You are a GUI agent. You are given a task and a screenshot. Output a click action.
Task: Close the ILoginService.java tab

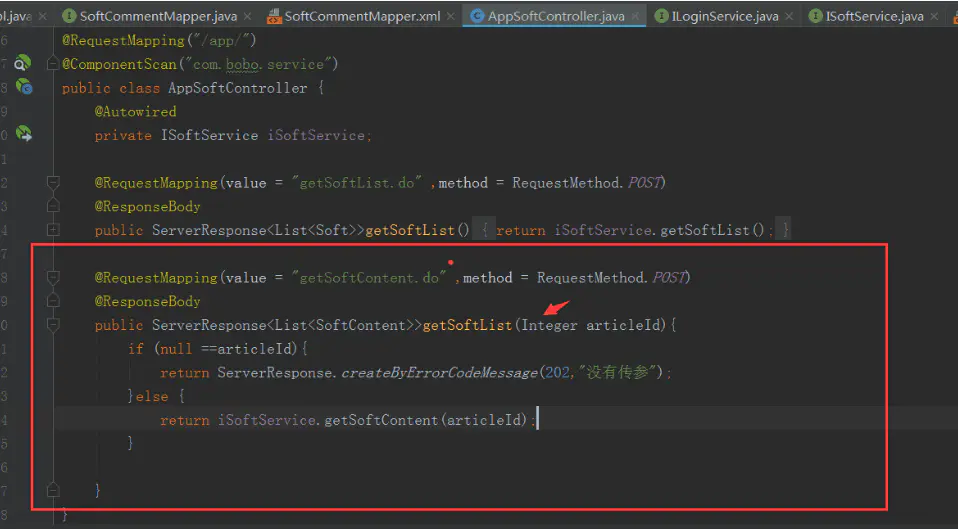(x=789, y=16)
